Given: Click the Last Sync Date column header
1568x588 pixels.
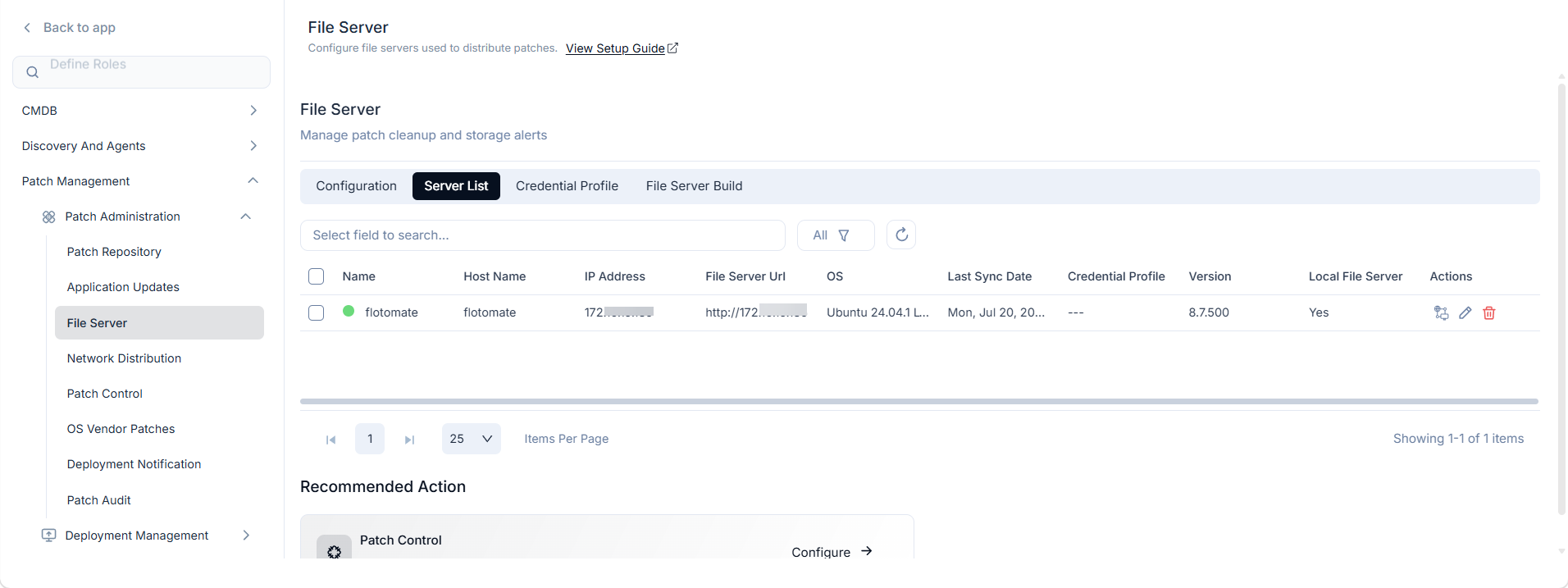Looking at the screenshot, I should pyautogui.click(x=989, y=276).
